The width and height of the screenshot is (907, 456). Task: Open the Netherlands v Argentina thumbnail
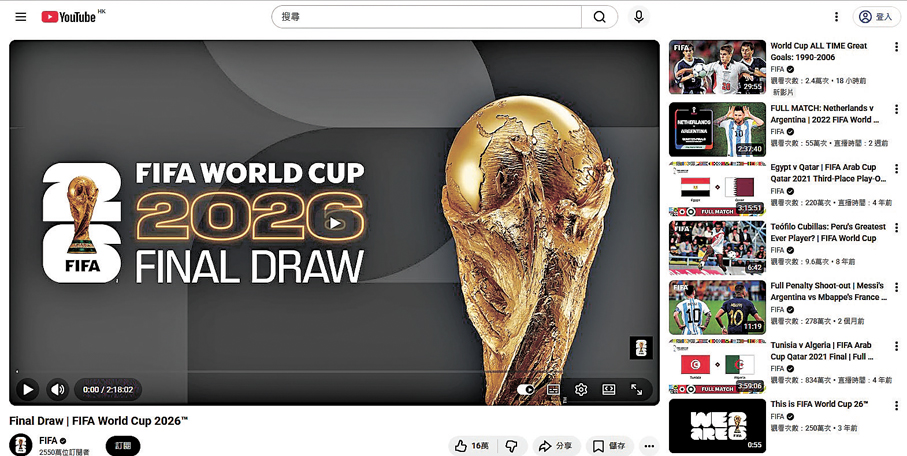tap(717, 130)
